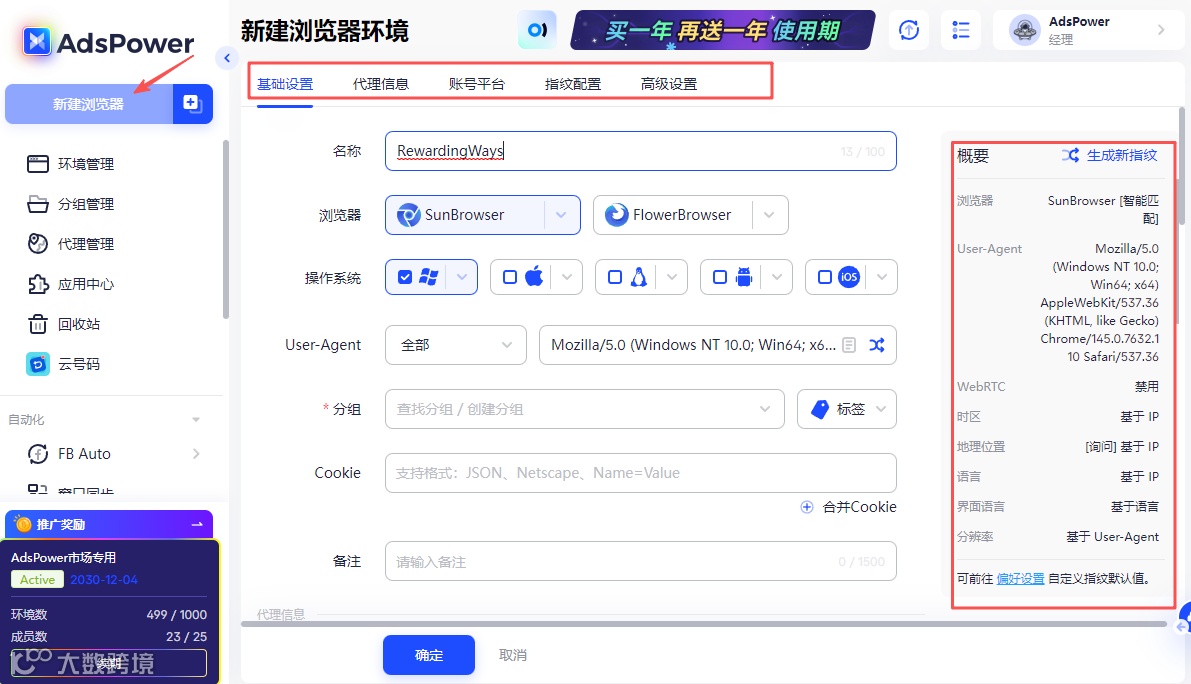
Task: Expand the FlowerBrowser version dropdown
Action: [x=769, y=215]
